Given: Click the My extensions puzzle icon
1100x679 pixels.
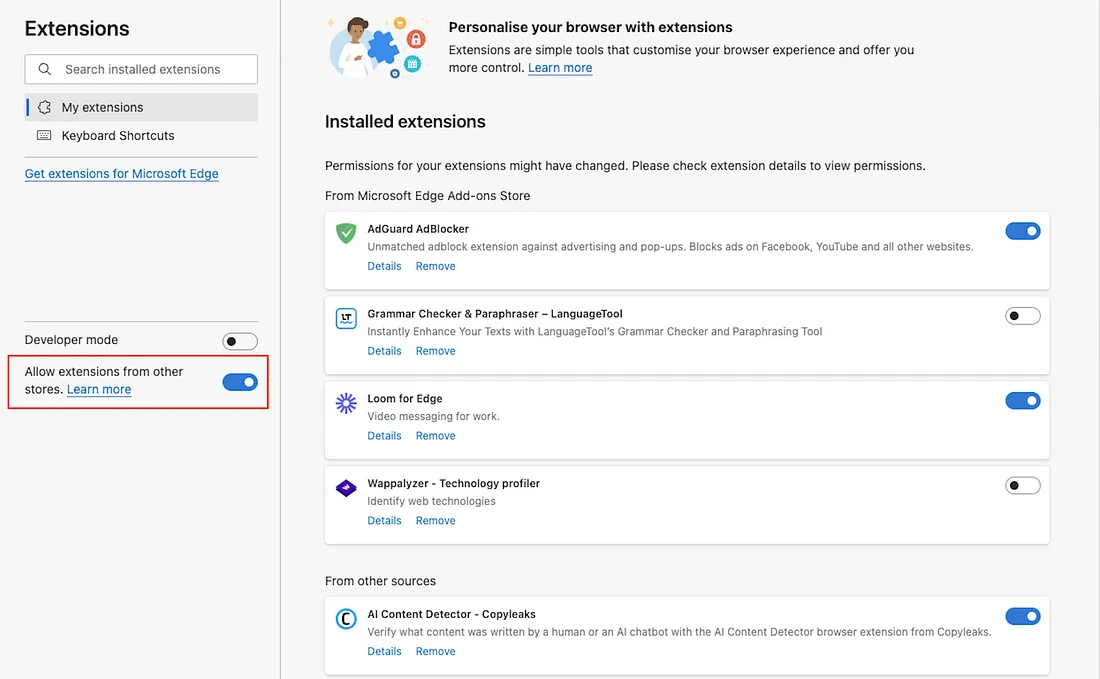Looking at the screenshot, I should (44, 107).
